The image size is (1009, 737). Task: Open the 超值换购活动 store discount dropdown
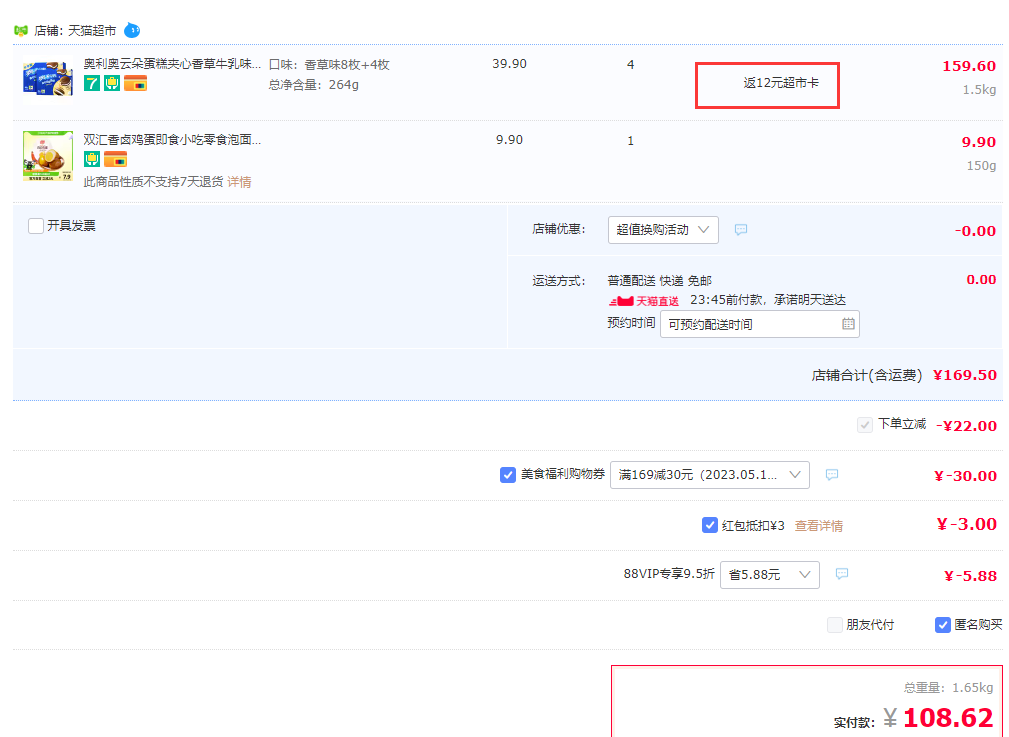pos(663,230)
